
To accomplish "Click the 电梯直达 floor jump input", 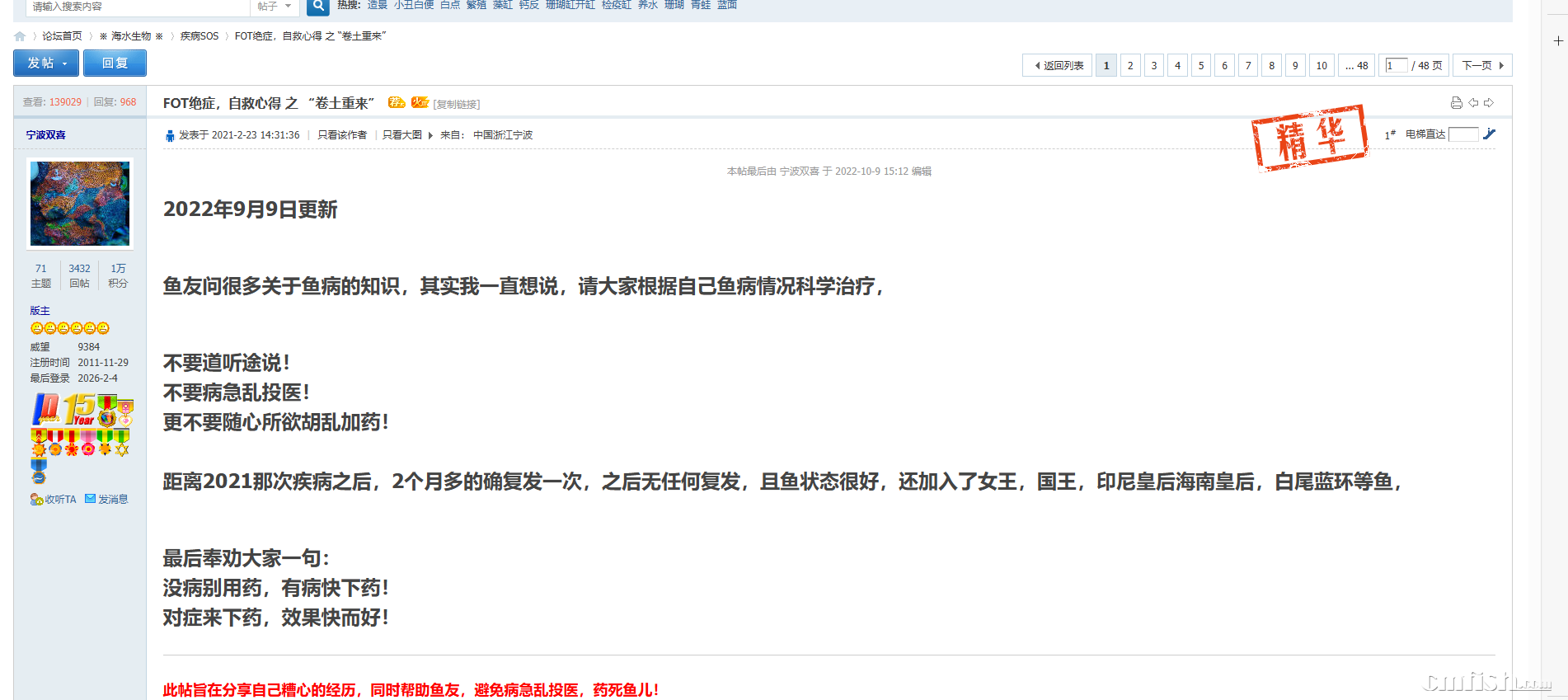I will click(1463, 134).
